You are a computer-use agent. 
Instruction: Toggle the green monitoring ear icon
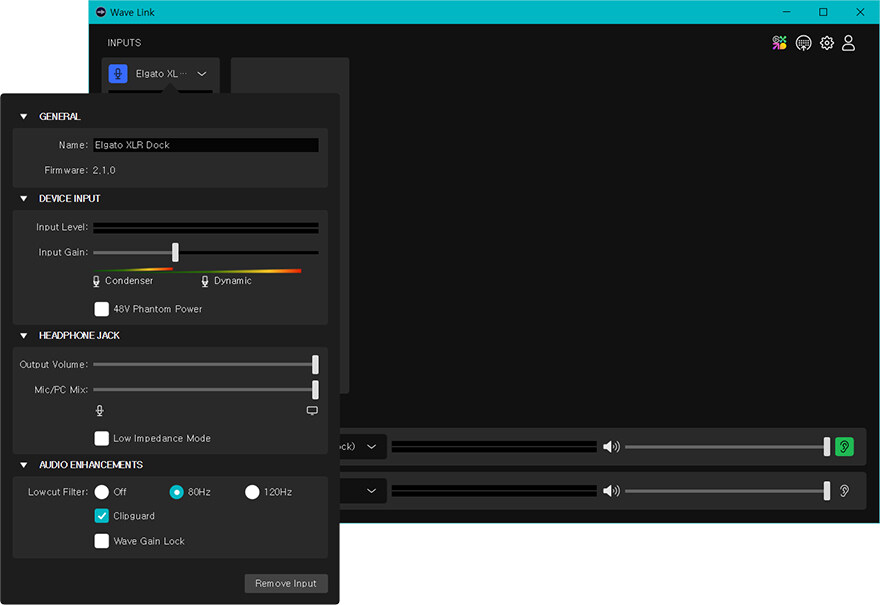(843, 446)
